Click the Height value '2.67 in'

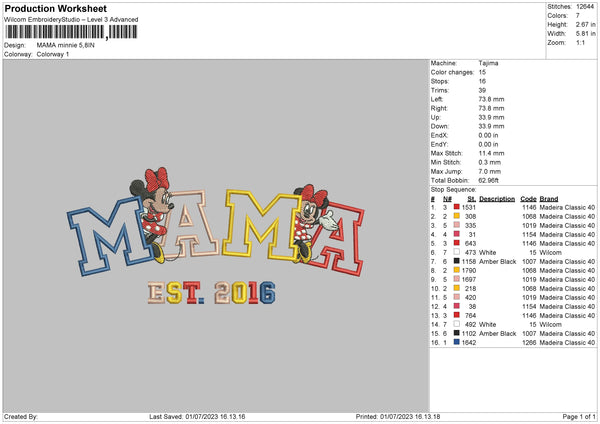(586, 24)
